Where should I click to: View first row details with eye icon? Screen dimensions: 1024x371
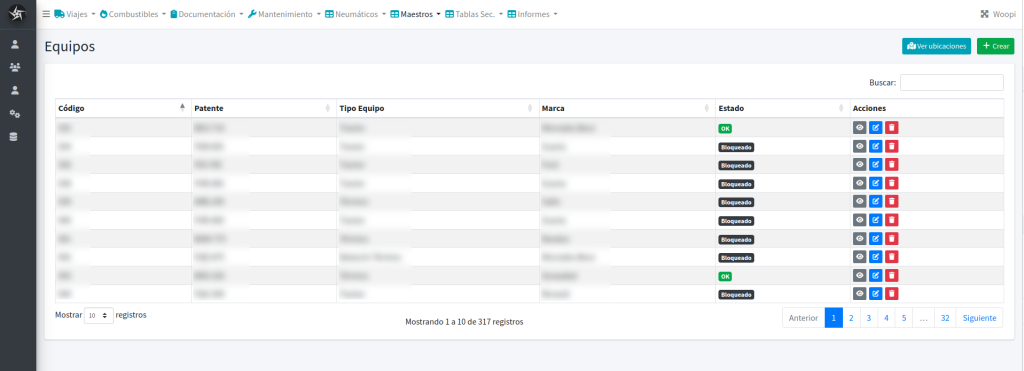[x=859, y=128]
